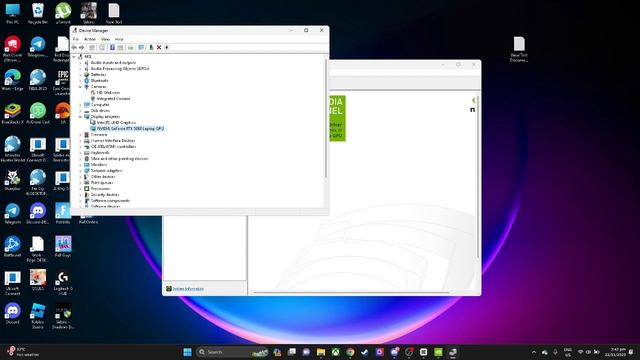Click the red X Uninstall device icon
640x360 pixels.
coord(159,48)
